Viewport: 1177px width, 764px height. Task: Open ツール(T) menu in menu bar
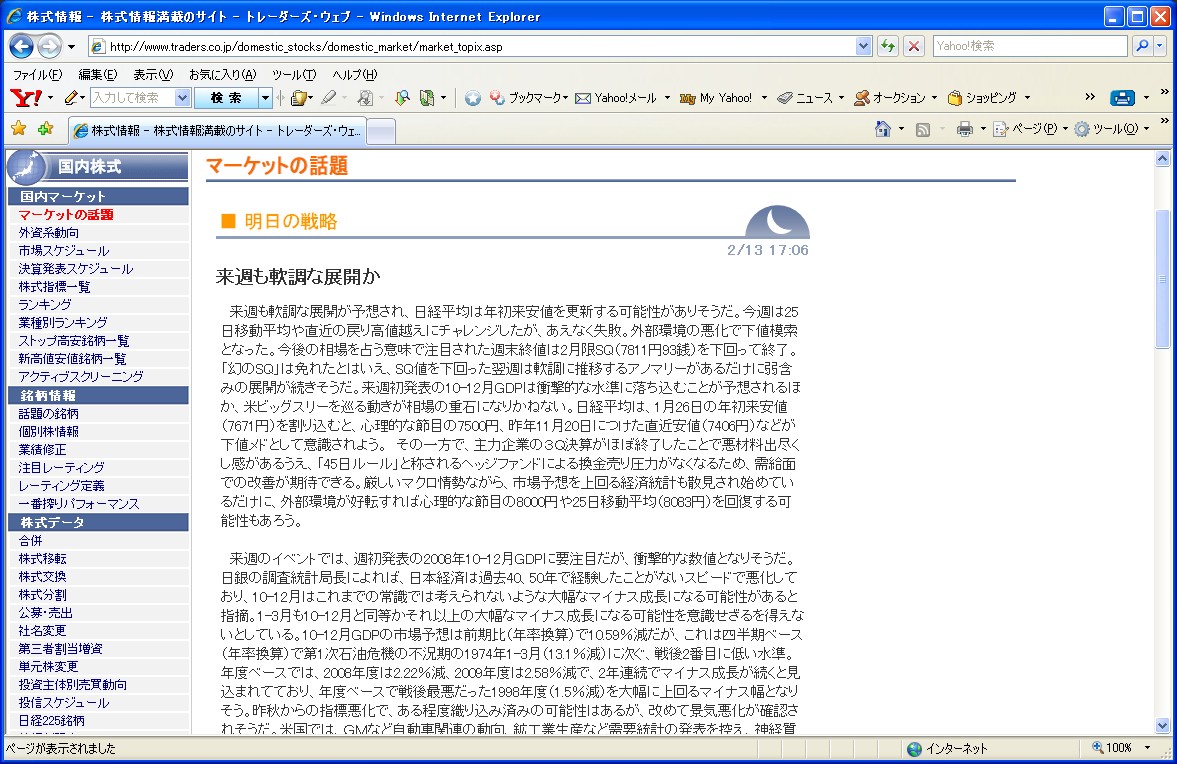pyautogui.click(x=293, y=74)
